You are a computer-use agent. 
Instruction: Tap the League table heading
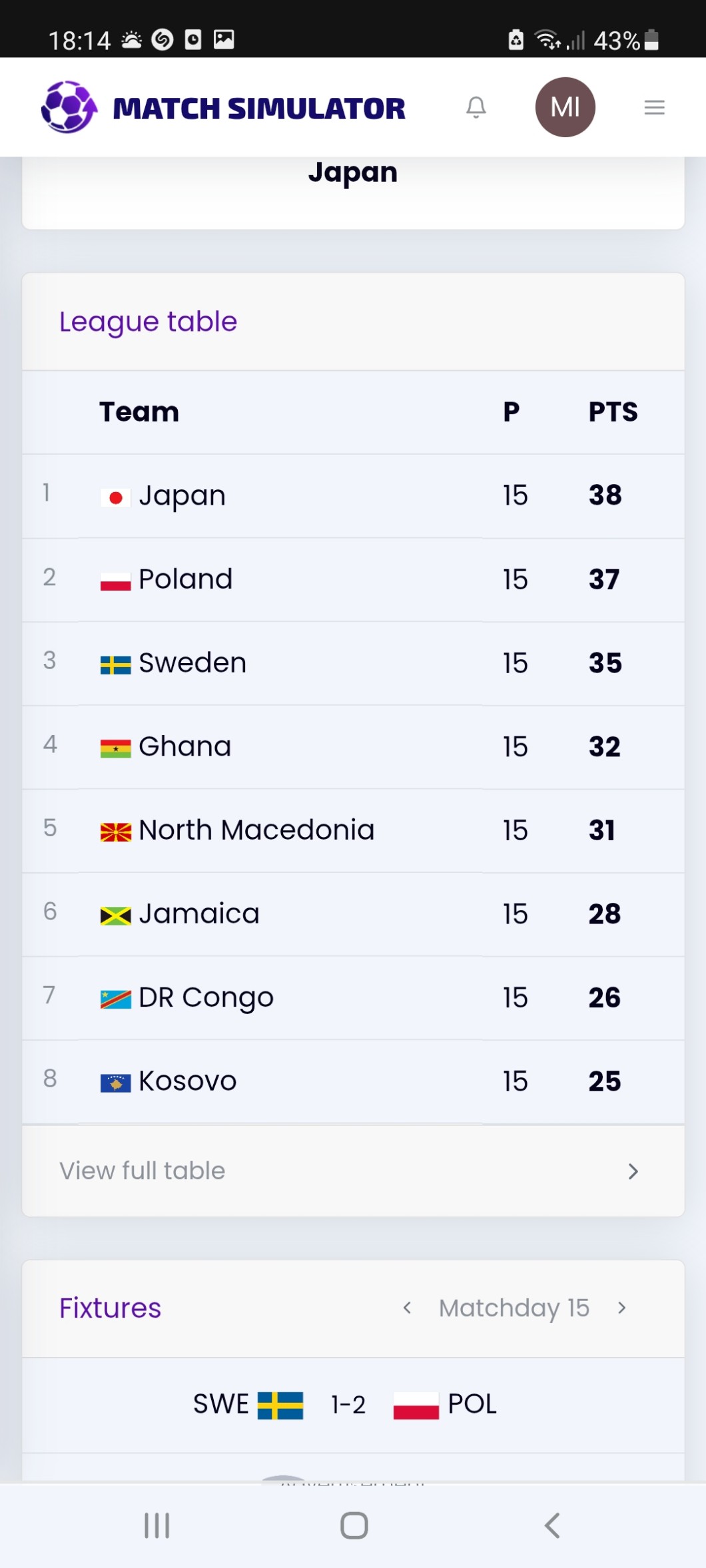[x=148, y=322]
